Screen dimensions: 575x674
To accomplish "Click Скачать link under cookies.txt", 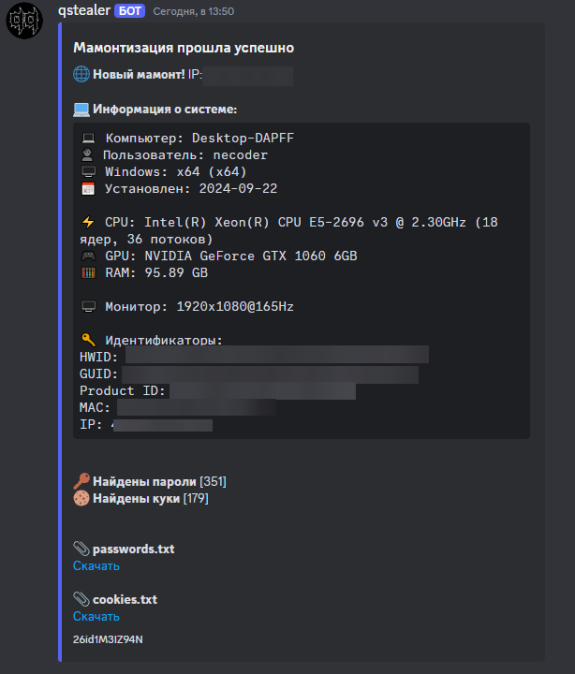I will (96, 616).
